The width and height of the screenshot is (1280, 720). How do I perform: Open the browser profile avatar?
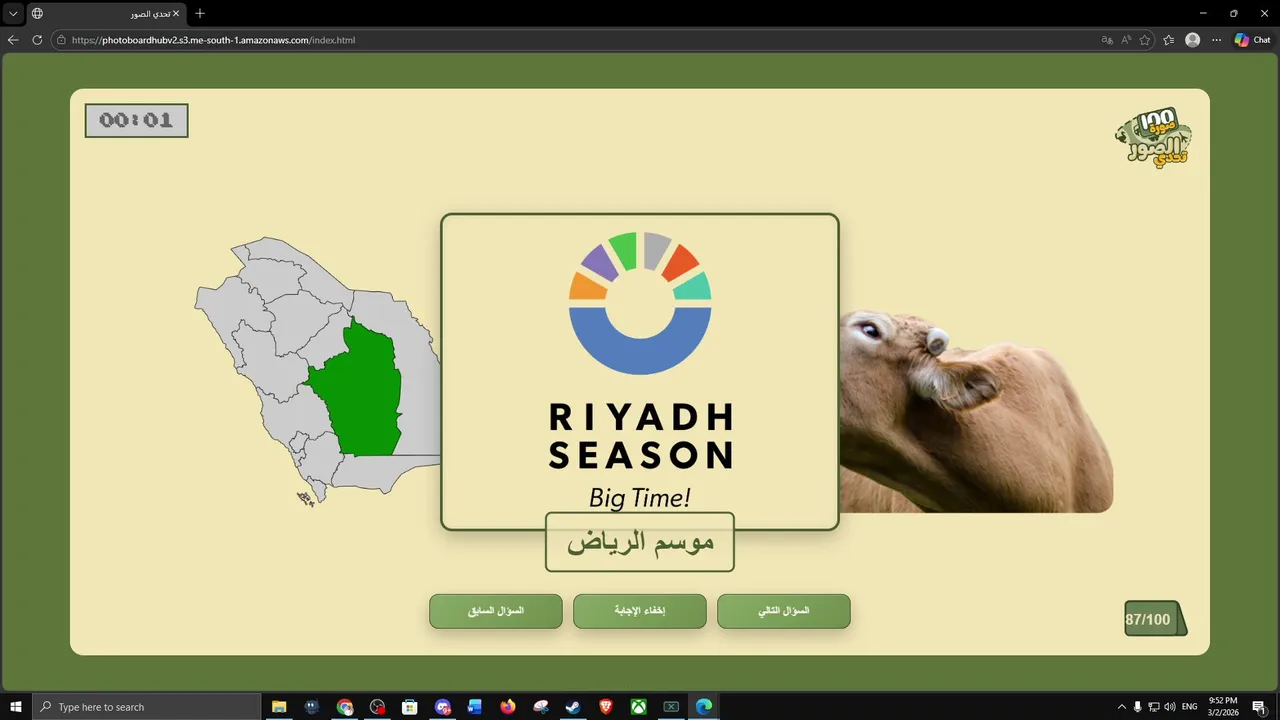point(1192,40)
